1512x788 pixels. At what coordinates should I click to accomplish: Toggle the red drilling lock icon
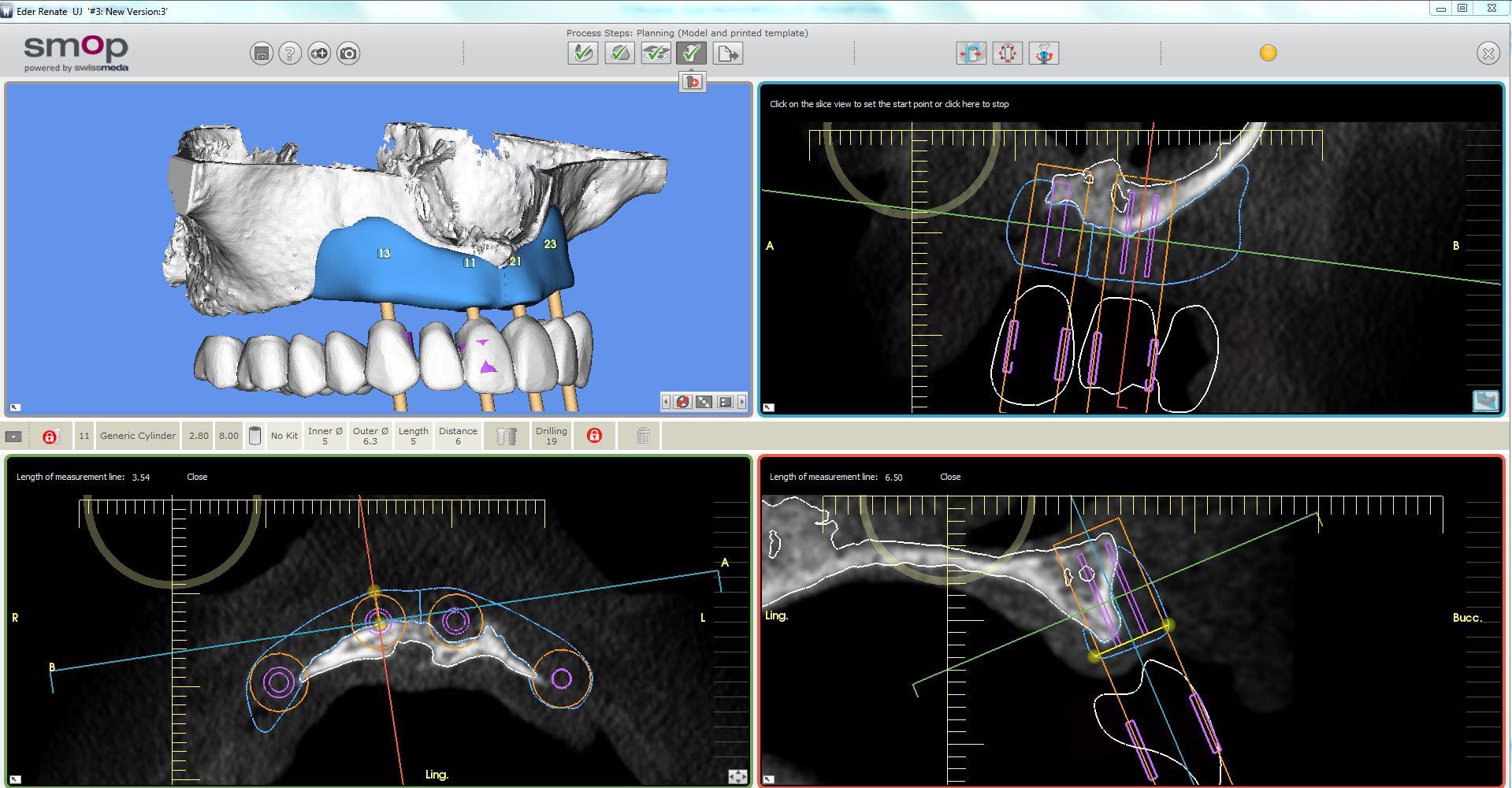coord(594,436)
